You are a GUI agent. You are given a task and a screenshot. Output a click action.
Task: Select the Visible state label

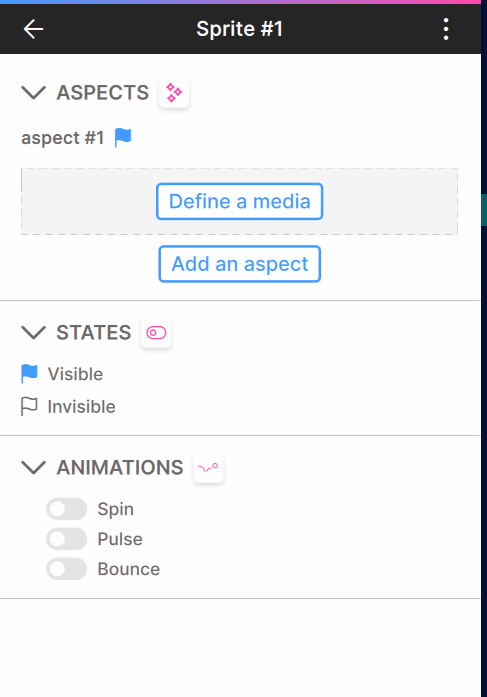(76, 374)
